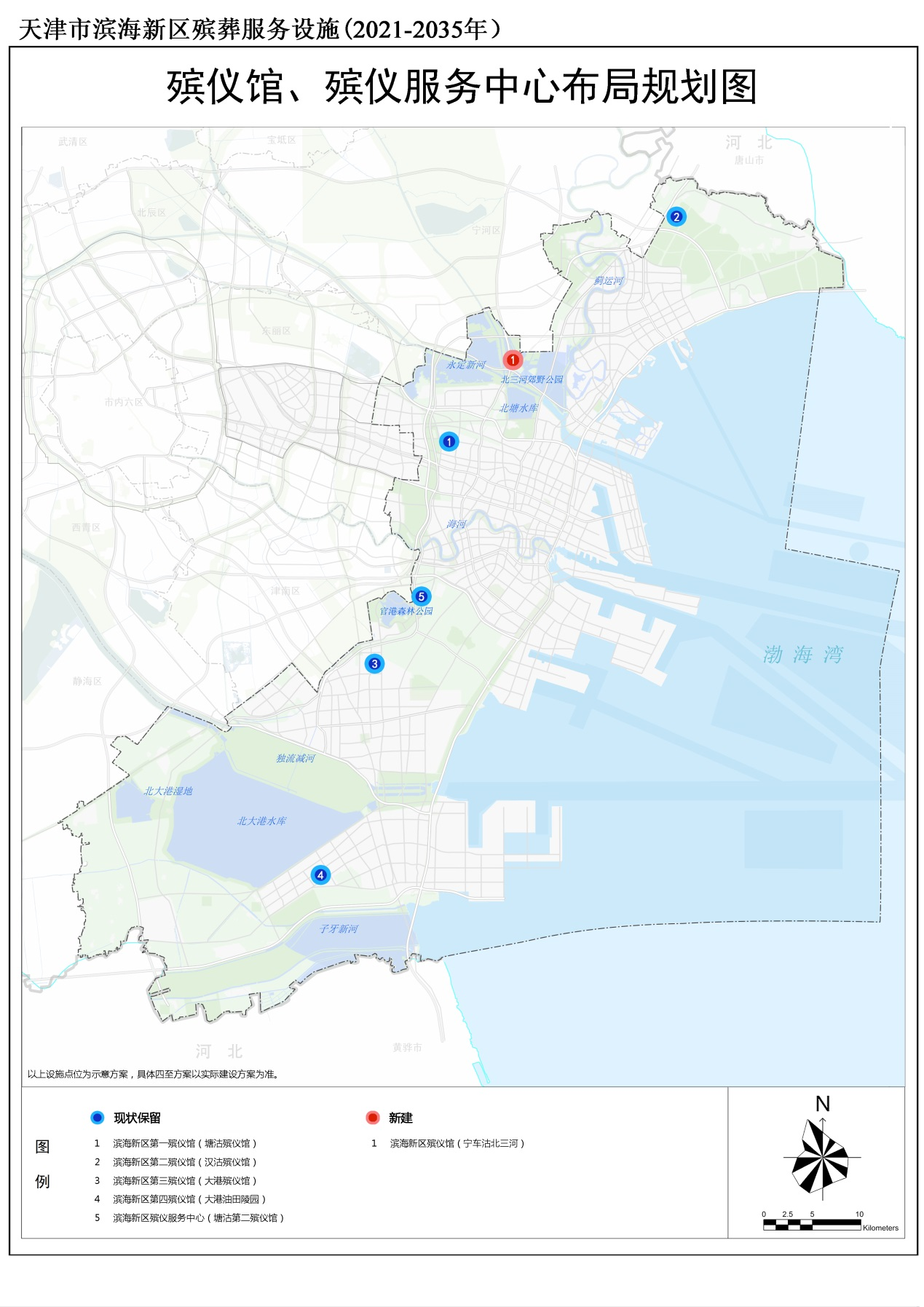Image resolution: width=924 pixels, height=1307 pixels.
Task: Click legend entry 滨海新区殡仪馆（宁车沽北三河）
Action: 457,1143
